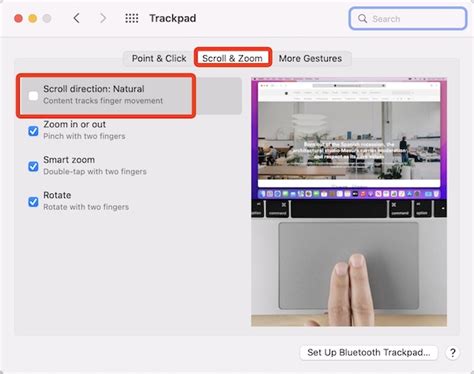Open help with the question mark button
The image size is (474, 374).
[452, 352]
